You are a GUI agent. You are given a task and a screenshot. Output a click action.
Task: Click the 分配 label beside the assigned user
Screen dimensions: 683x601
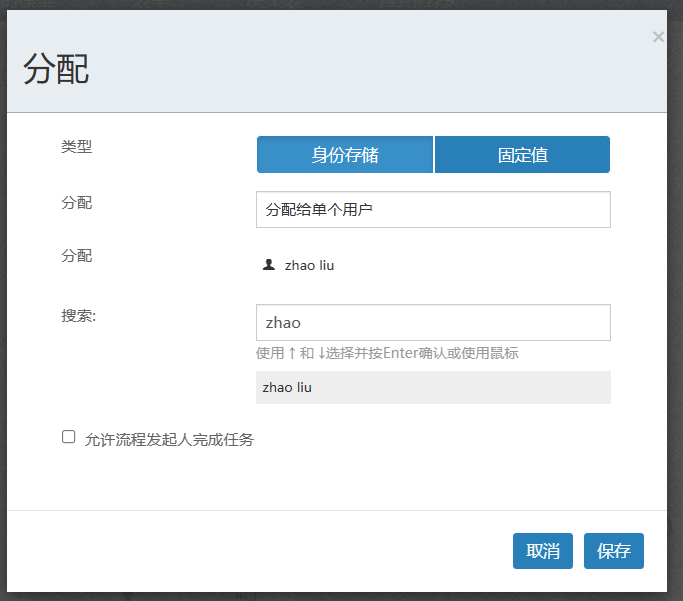pyautogui.click(x=76, y=256)
